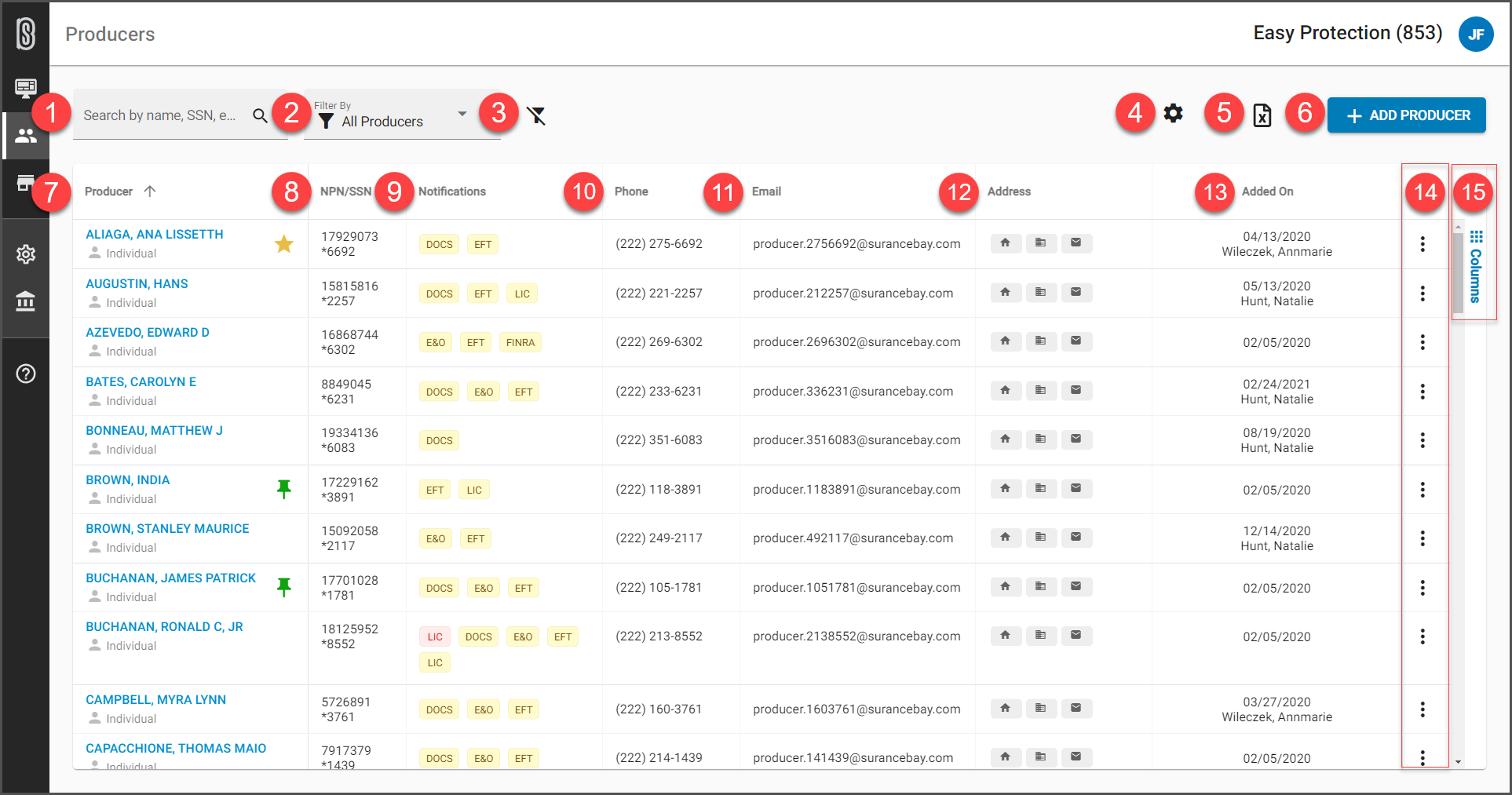Show mailing address for BROWN, INDIA

1076,489
